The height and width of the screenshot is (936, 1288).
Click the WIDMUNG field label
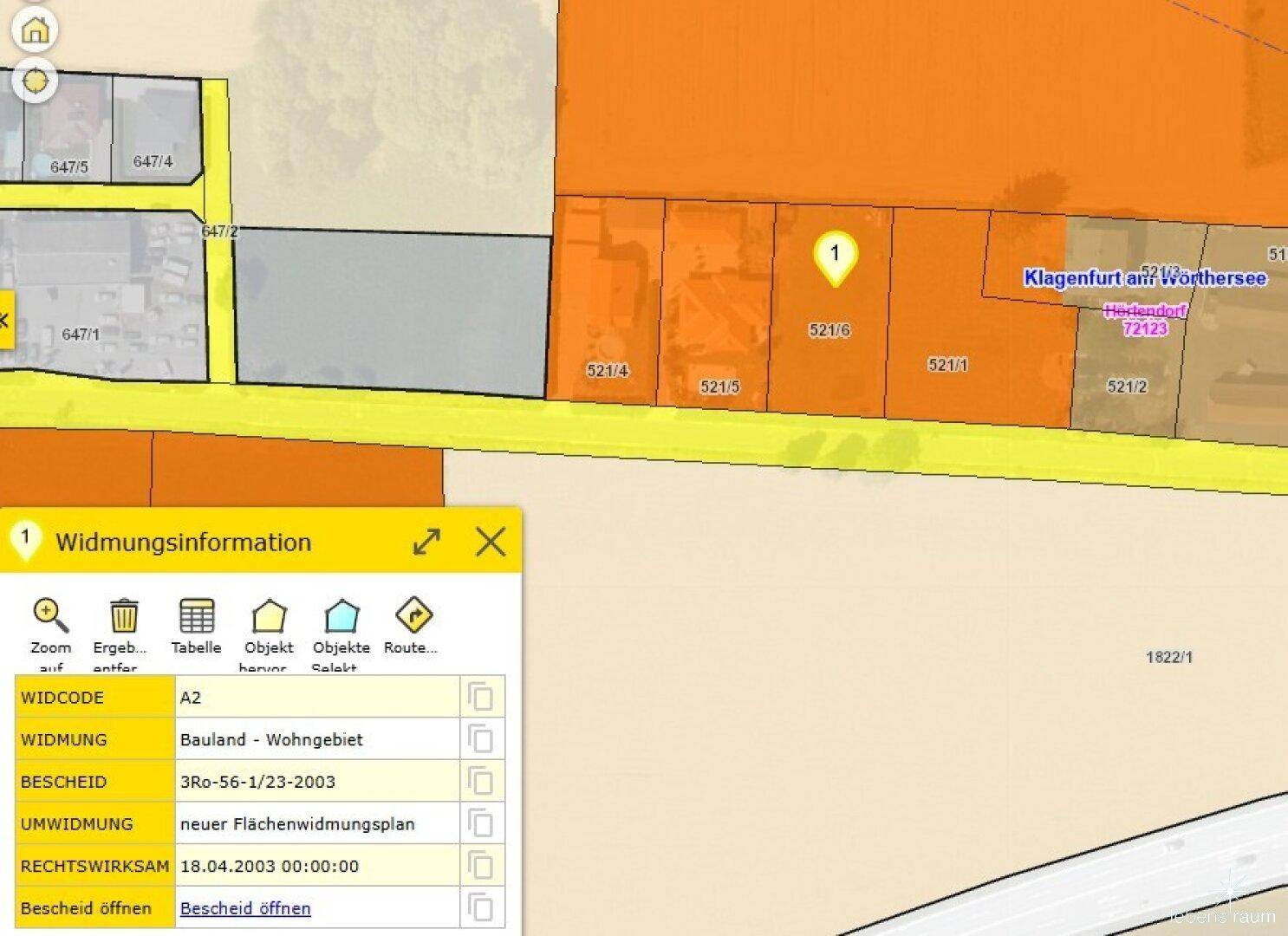point(64,739)
